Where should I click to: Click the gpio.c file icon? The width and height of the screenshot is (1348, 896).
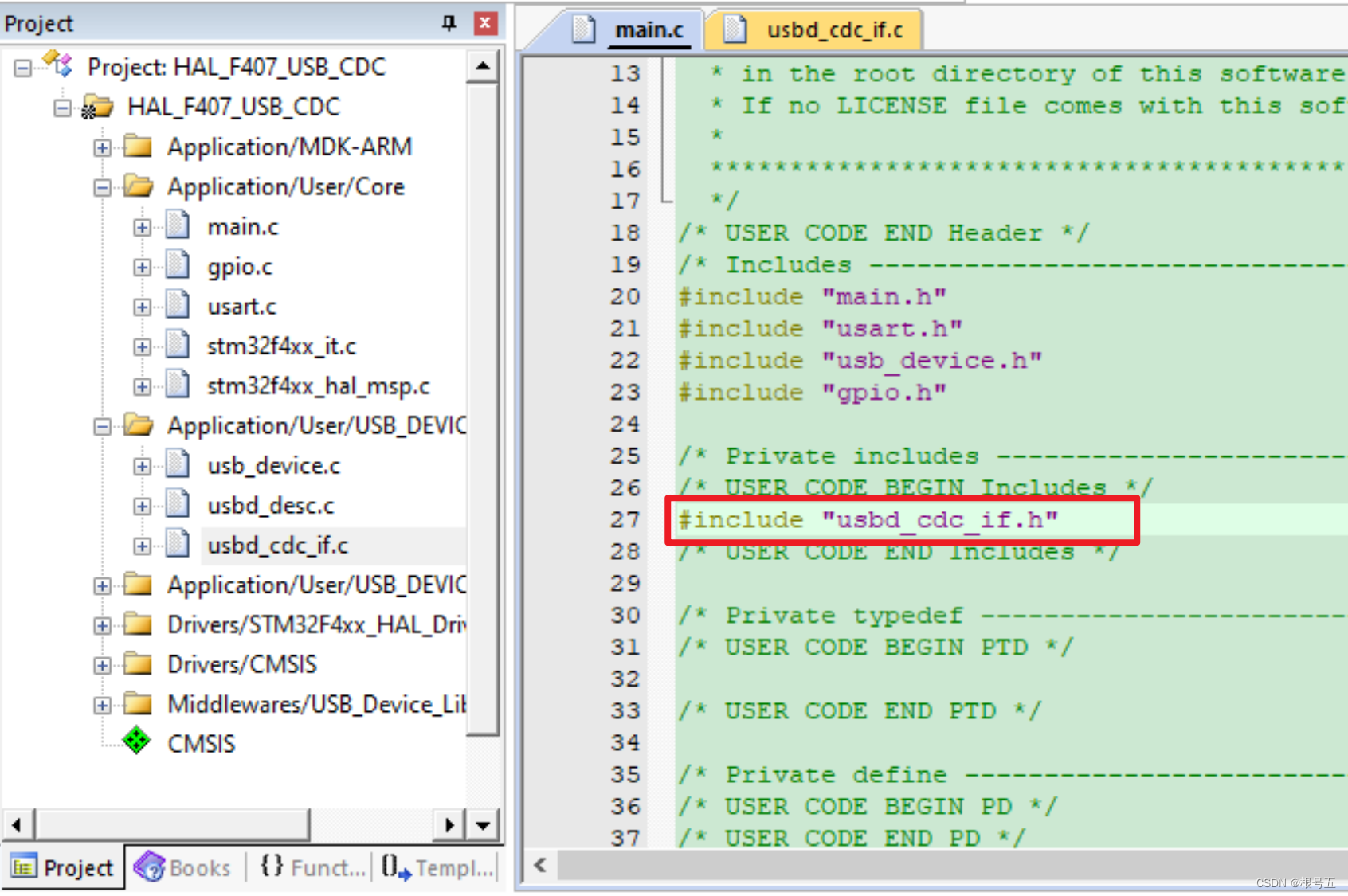click(x=178, y=265)
